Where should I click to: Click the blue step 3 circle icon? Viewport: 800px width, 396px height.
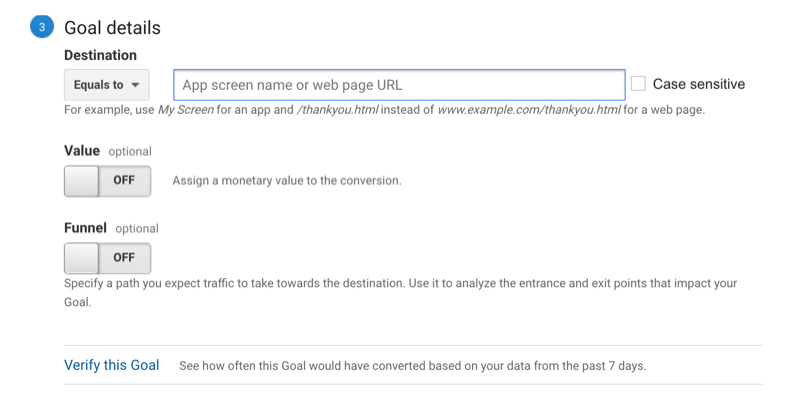pos(42,27)
